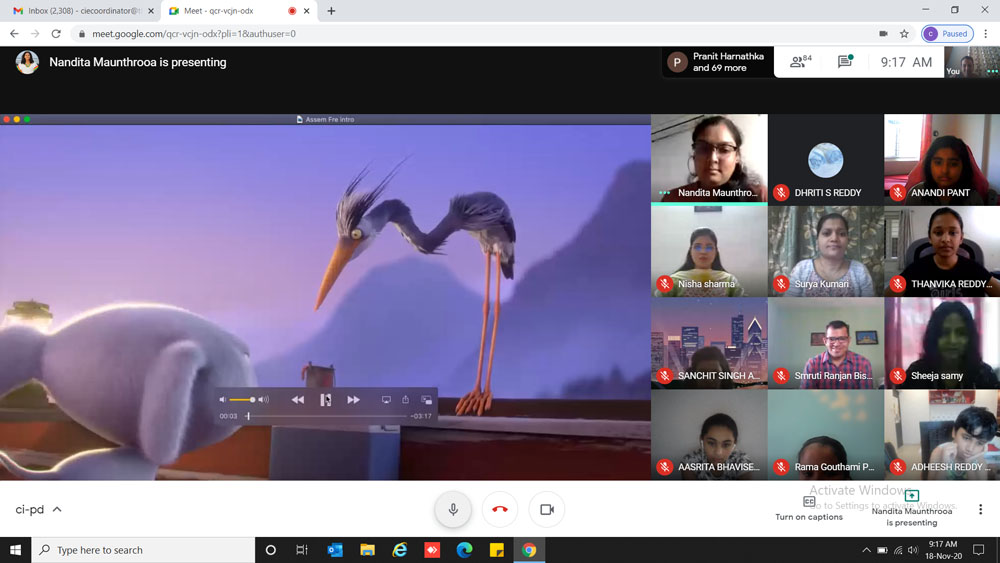Click your self-view tile labeled You
The image size is (1000, 563).
972,62
